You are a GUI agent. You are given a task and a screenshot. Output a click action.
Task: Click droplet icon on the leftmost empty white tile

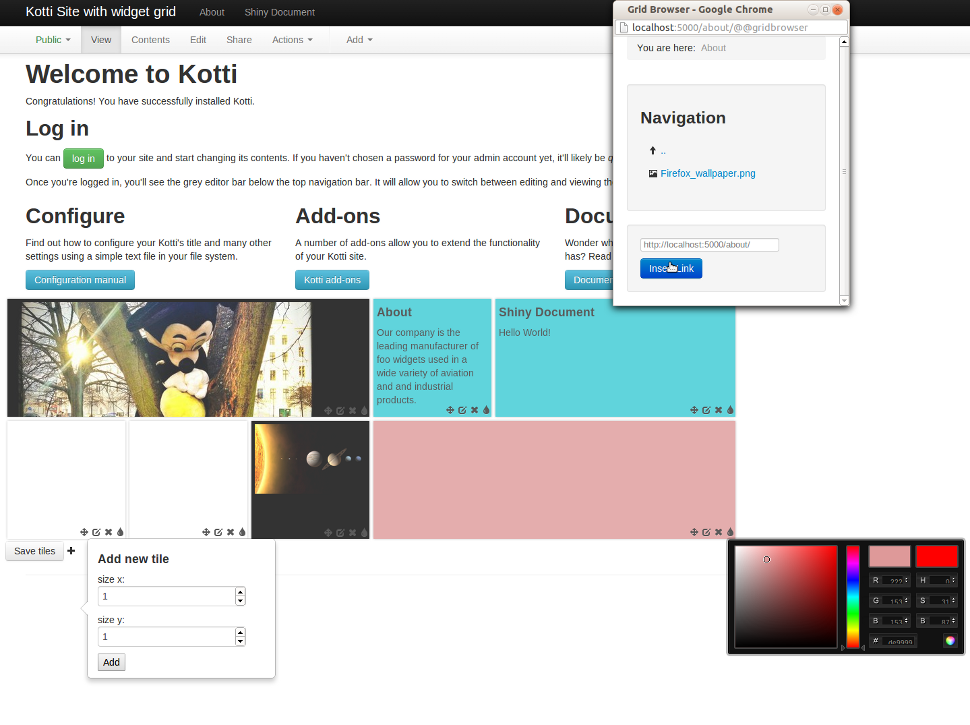pos(120,532)
